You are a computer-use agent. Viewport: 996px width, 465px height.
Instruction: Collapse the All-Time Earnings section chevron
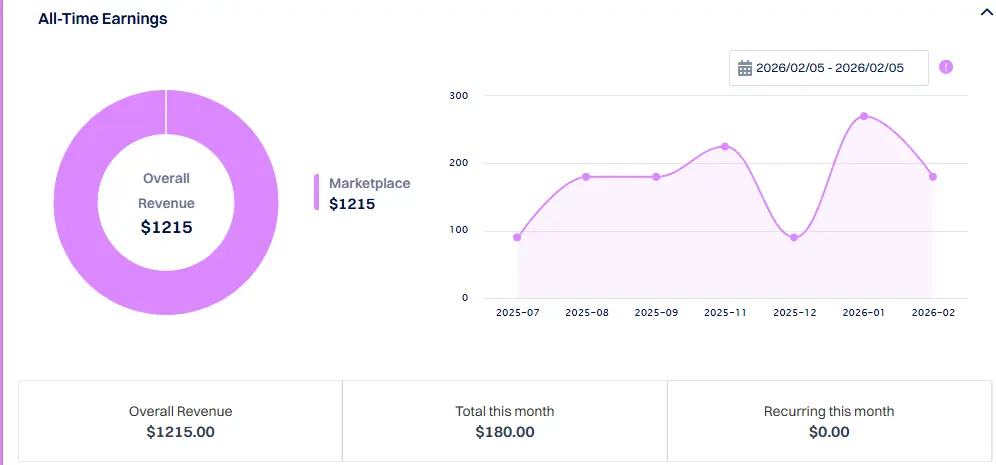pos(986,14)
